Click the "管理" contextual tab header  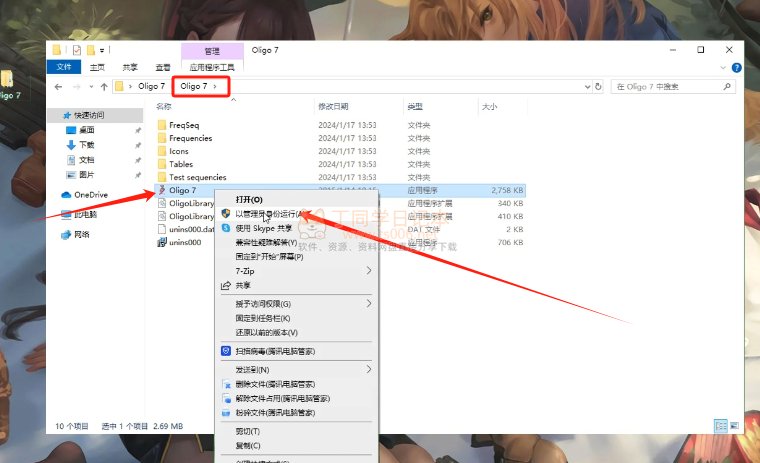pyautogui.click(x=212, y=51)
